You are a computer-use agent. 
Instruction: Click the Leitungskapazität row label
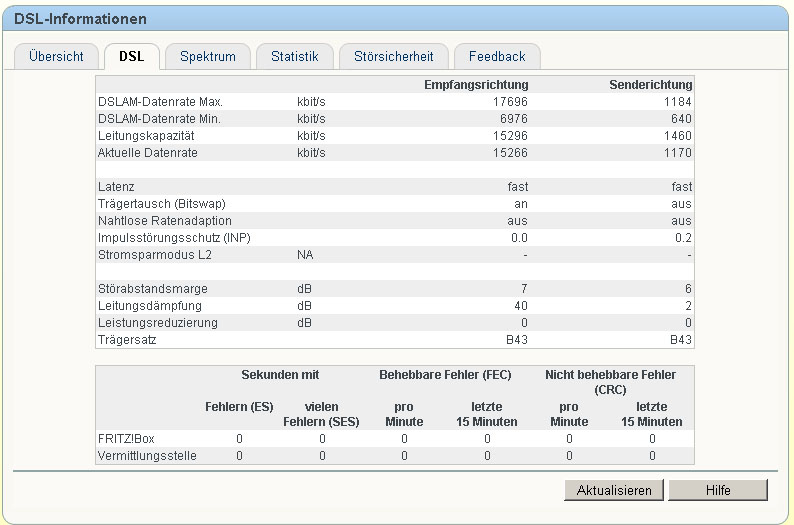tap(146, 136)
